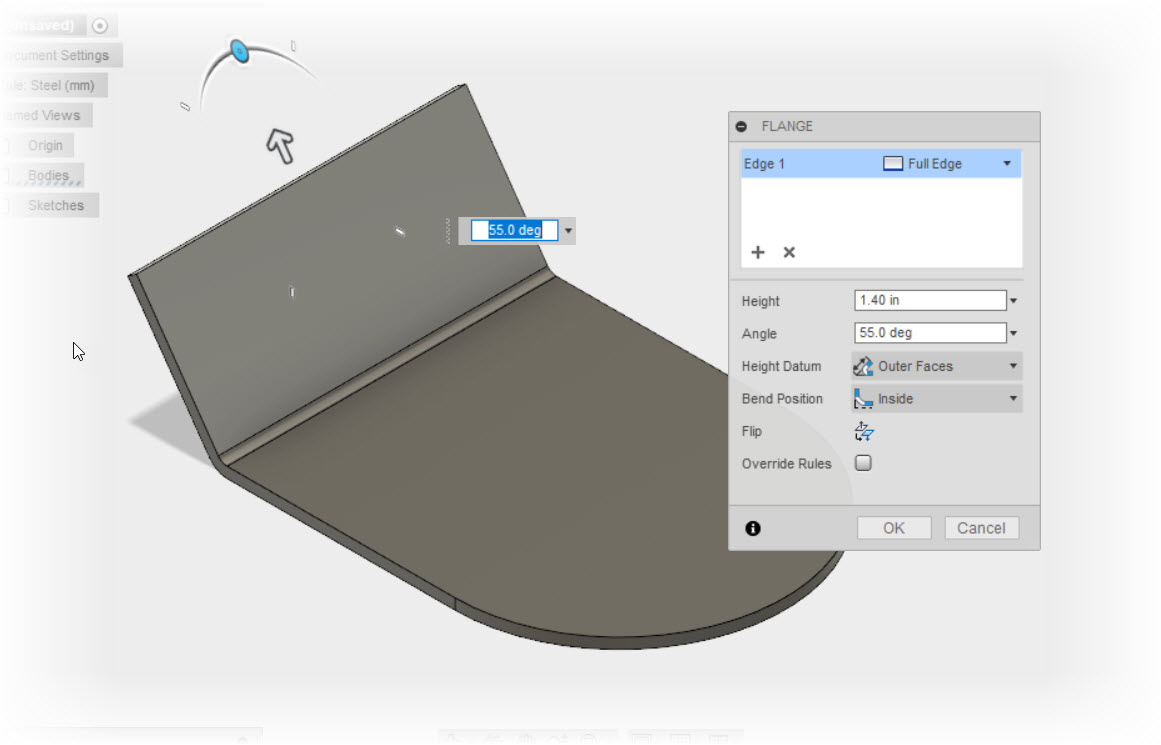Enable the Override Rules checkbox

click(x=862, y=463)
